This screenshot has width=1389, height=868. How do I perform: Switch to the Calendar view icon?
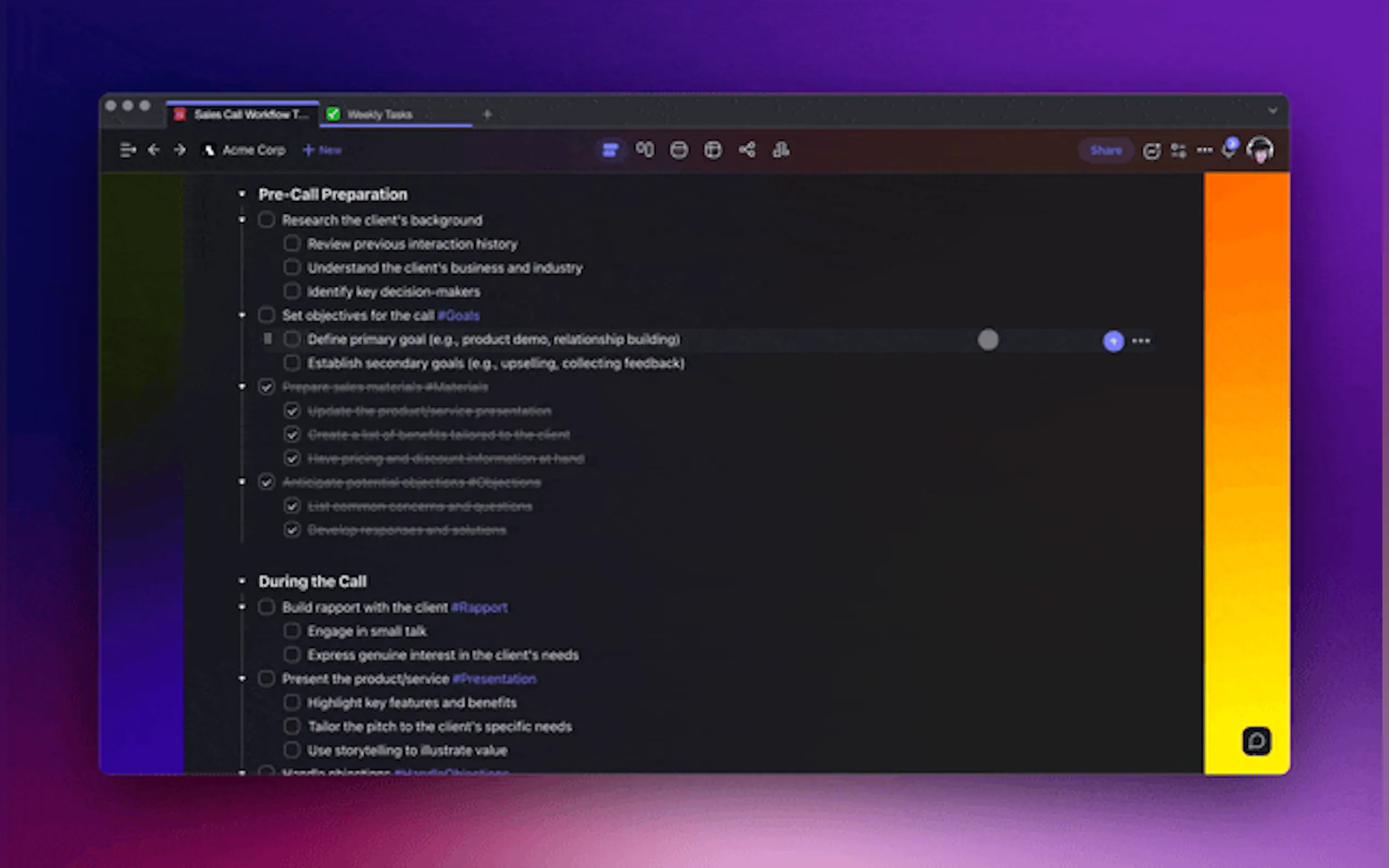point(679,150)
